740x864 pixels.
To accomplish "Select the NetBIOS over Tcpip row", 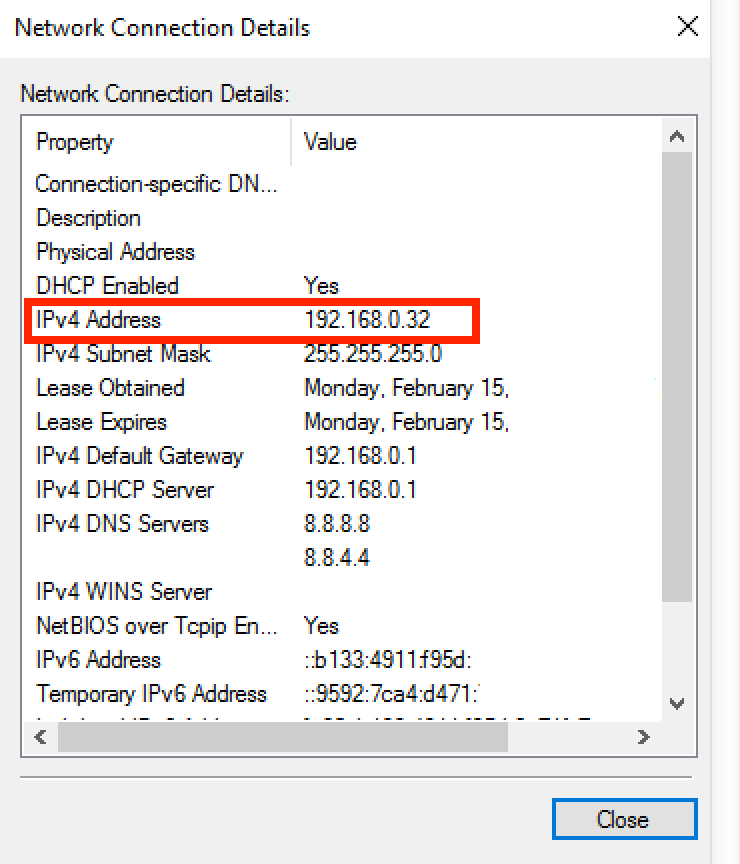I will click(x=200, y=626).
